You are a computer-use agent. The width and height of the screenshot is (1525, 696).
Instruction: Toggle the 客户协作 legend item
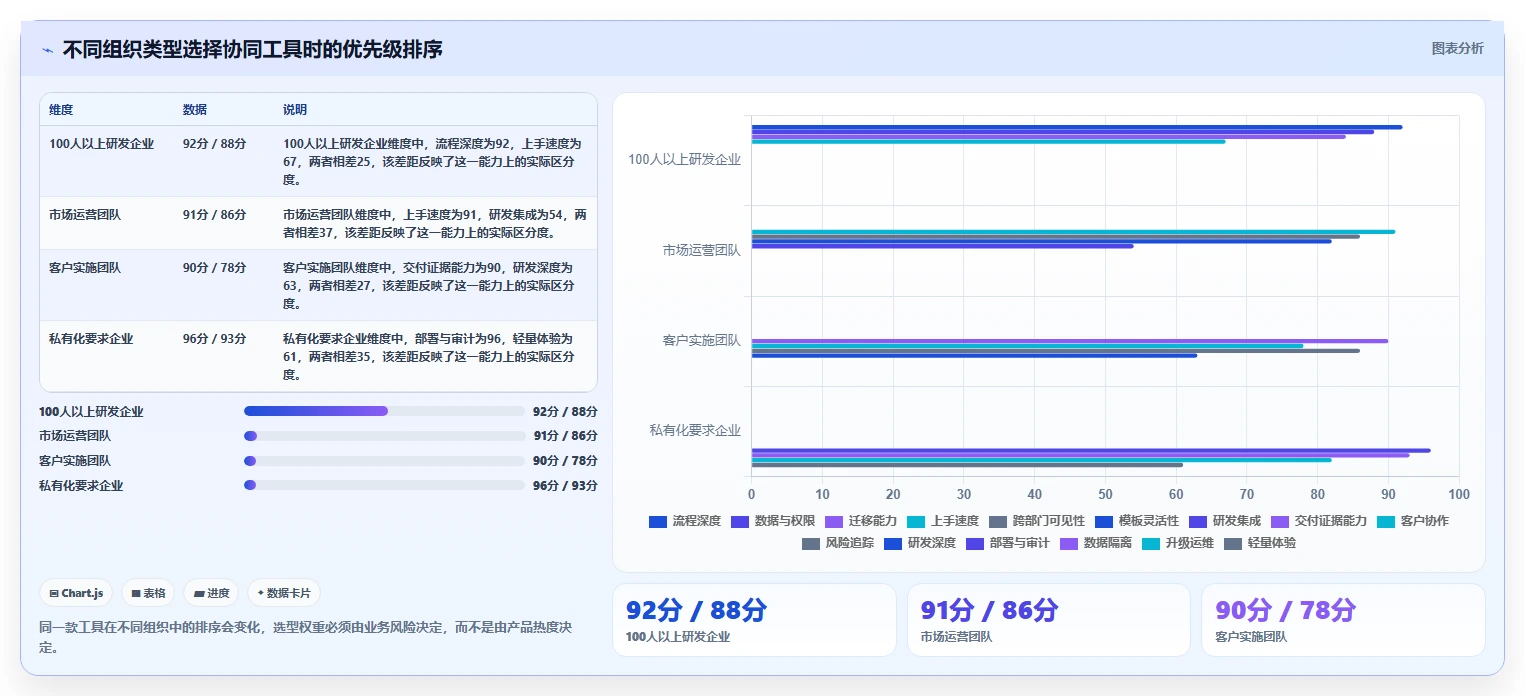[1413, 521]
